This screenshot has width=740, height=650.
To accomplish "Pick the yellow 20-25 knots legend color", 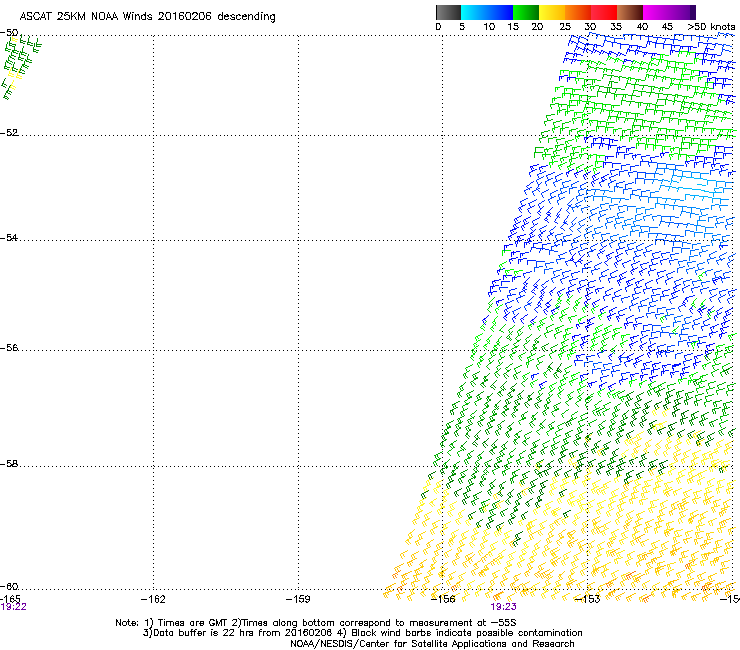I will point(552,12).
